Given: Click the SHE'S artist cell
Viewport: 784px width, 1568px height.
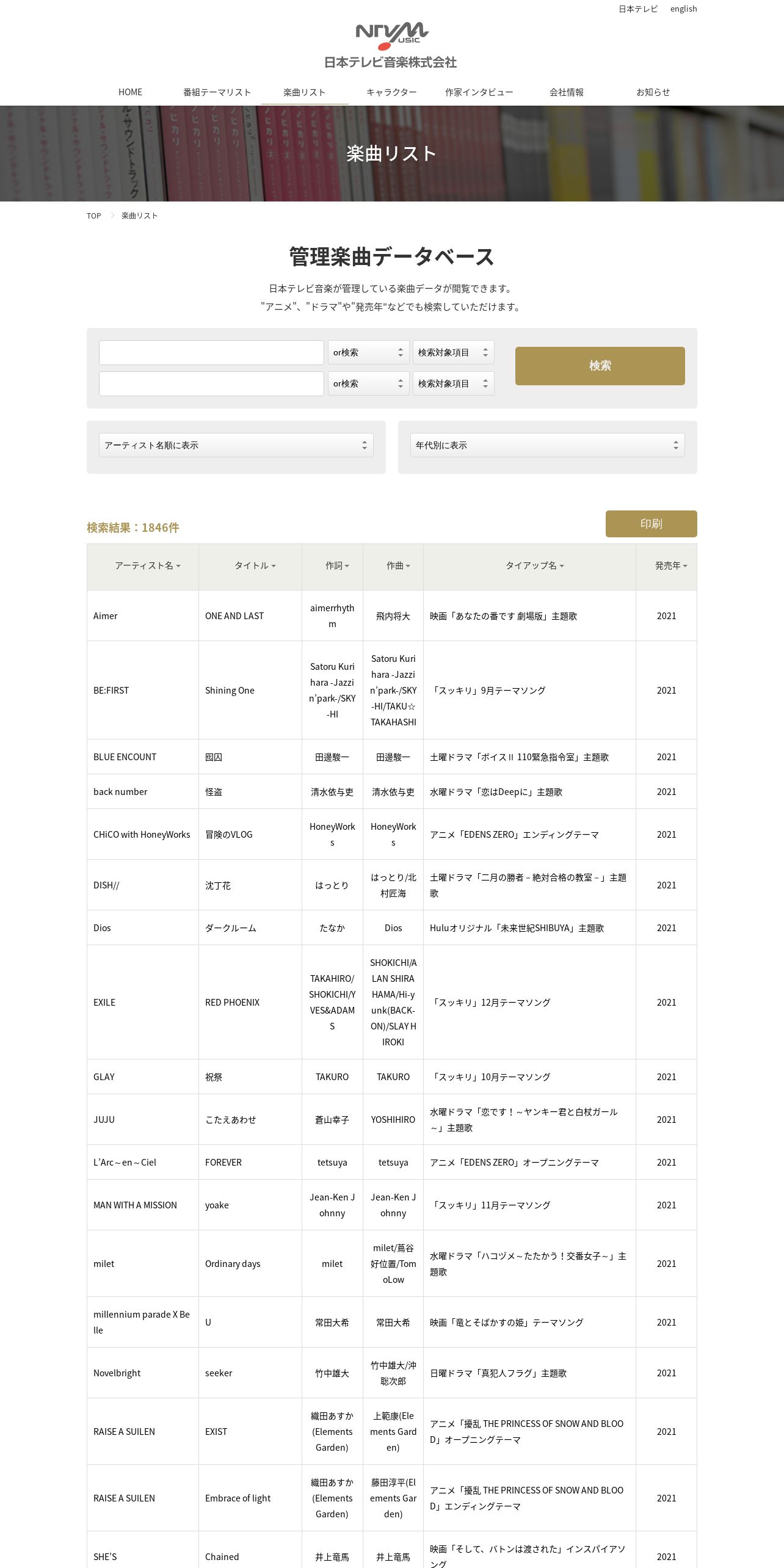Looking at the screenshot, I should [x=143, y=1551].
